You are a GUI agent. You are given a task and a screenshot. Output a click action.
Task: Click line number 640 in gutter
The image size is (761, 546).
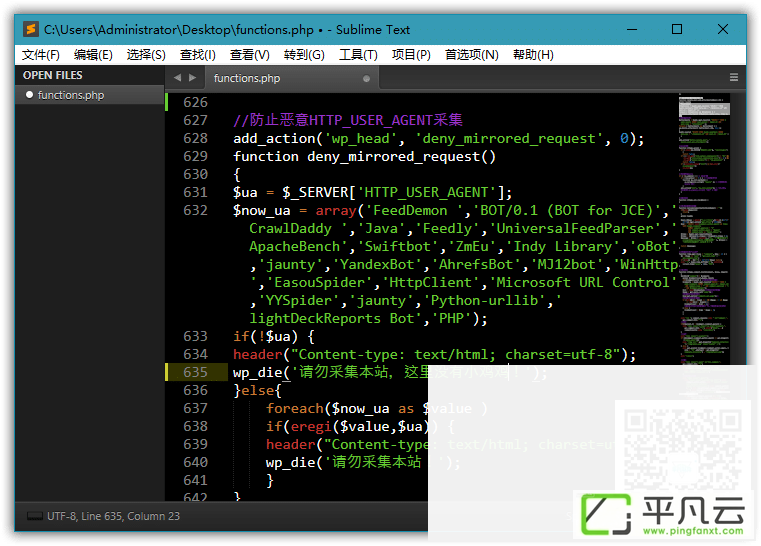[x=195, y=463]
